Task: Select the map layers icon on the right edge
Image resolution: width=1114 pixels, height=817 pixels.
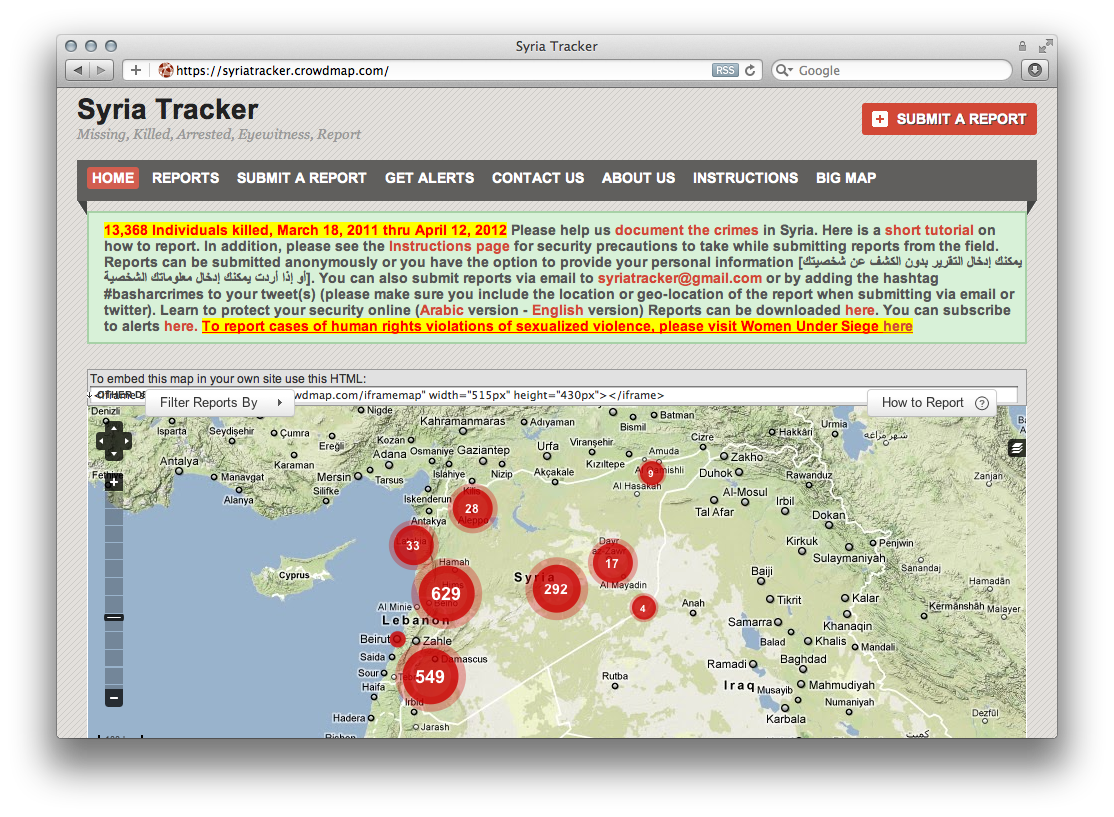Action: tap(1016, 448)
